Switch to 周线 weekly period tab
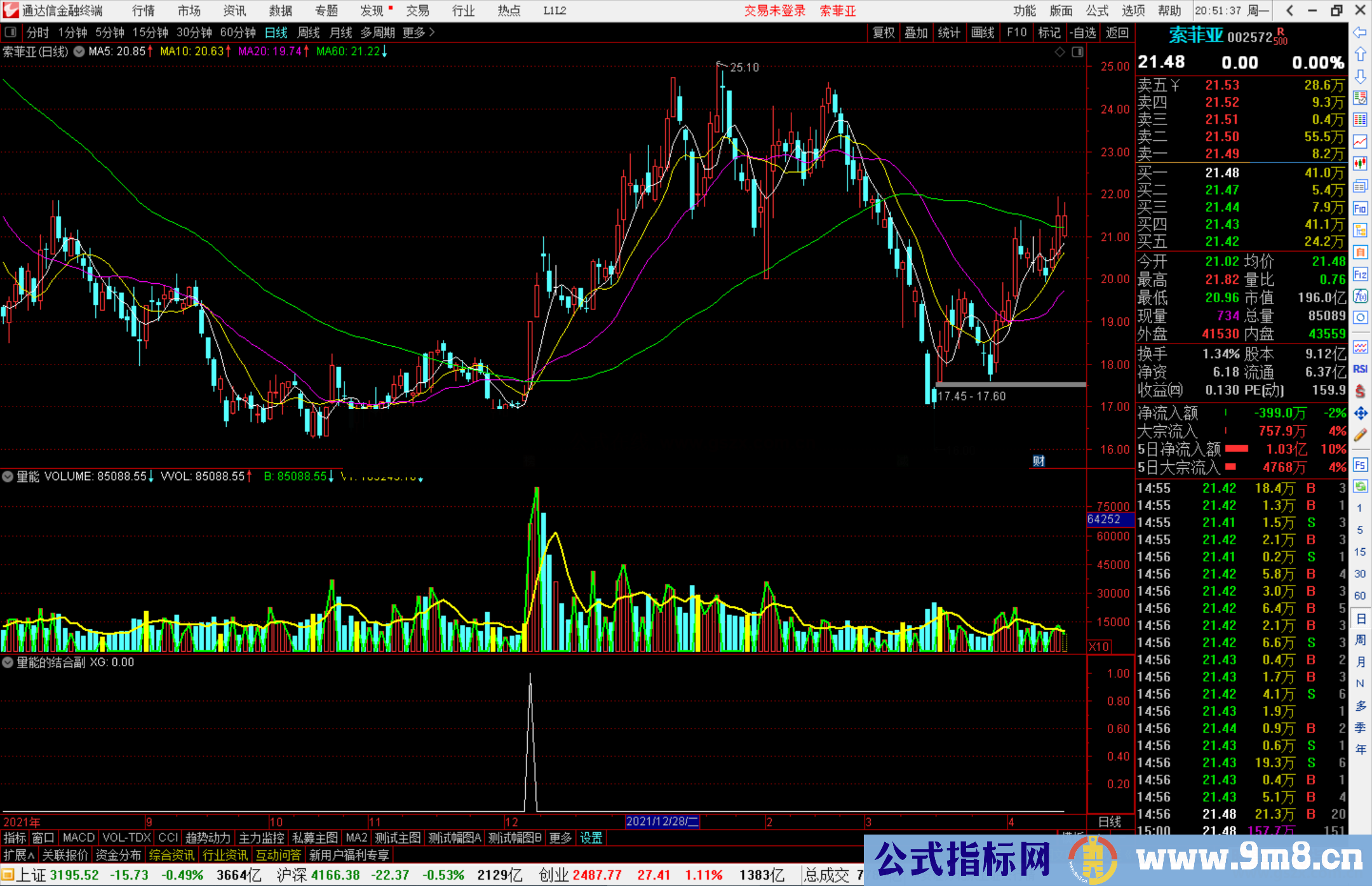Viewport: 1372px width, 886px height. coord(309,32)
